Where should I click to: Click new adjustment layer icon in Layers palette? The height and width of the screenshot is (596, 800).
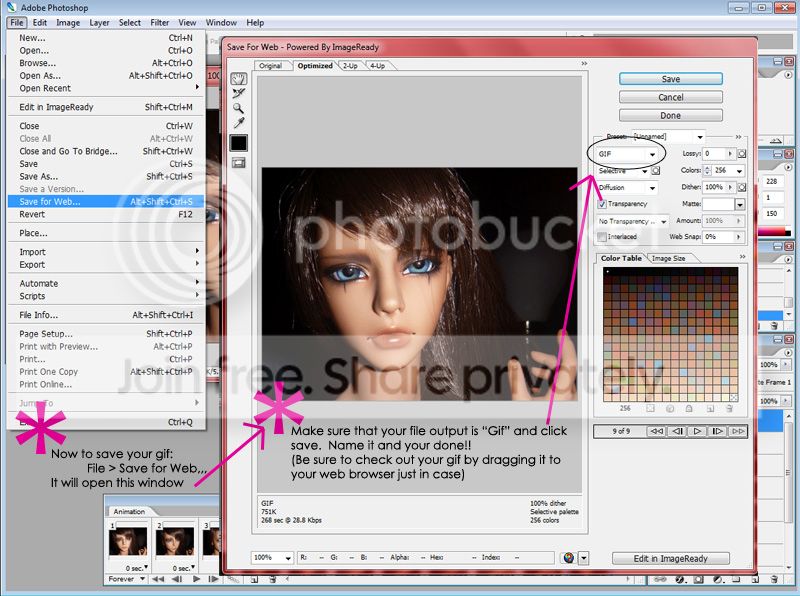[717, 579]
